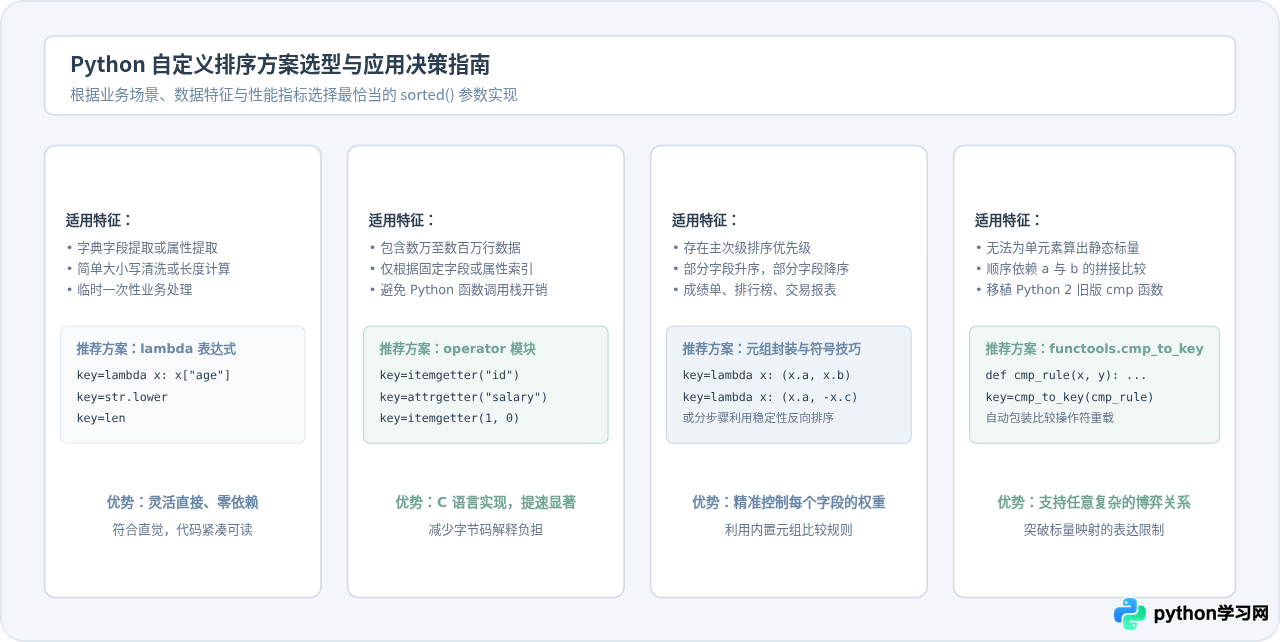Viewport: 1280px width, 642px height.
Task: Select the heading "推荐方案：元组封装与符号技巧"
Action: click(772, 349)
